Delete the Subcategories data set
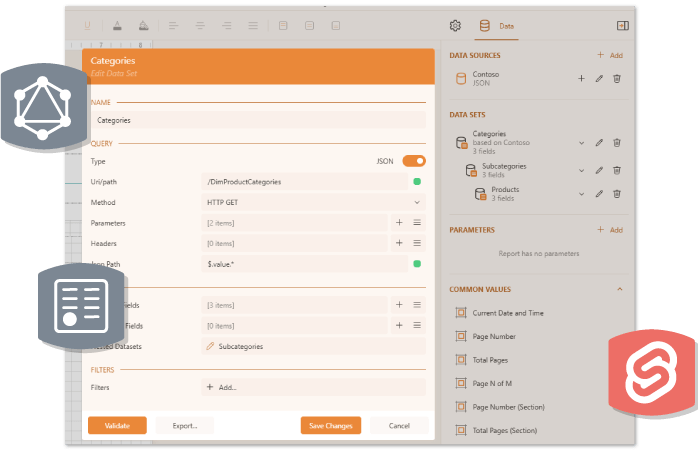This screenshot has height=450, width=698. (x=617, y=170)
